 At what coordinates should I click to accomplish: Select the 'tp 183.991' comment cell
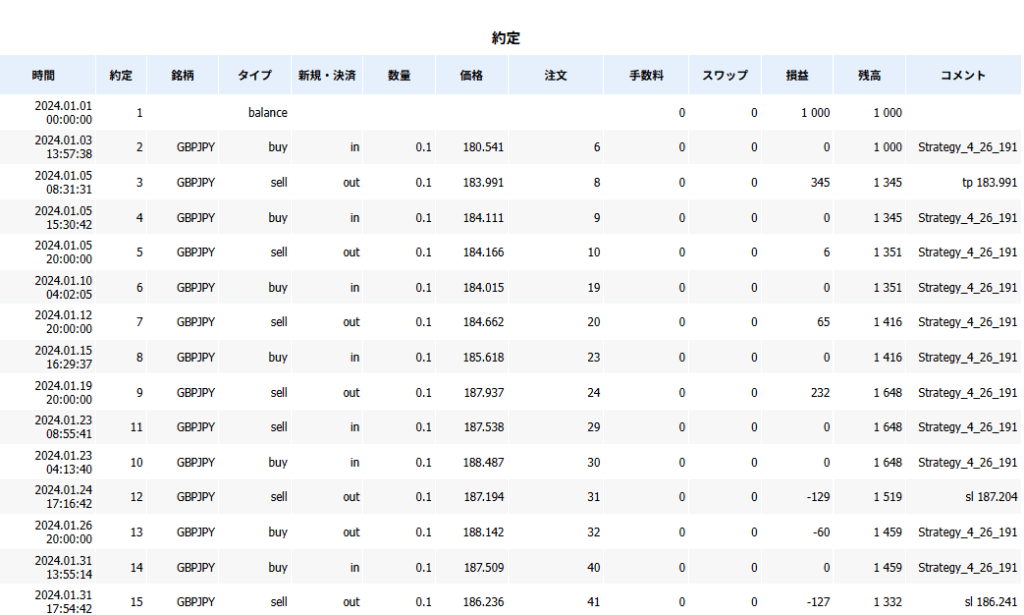983,183
